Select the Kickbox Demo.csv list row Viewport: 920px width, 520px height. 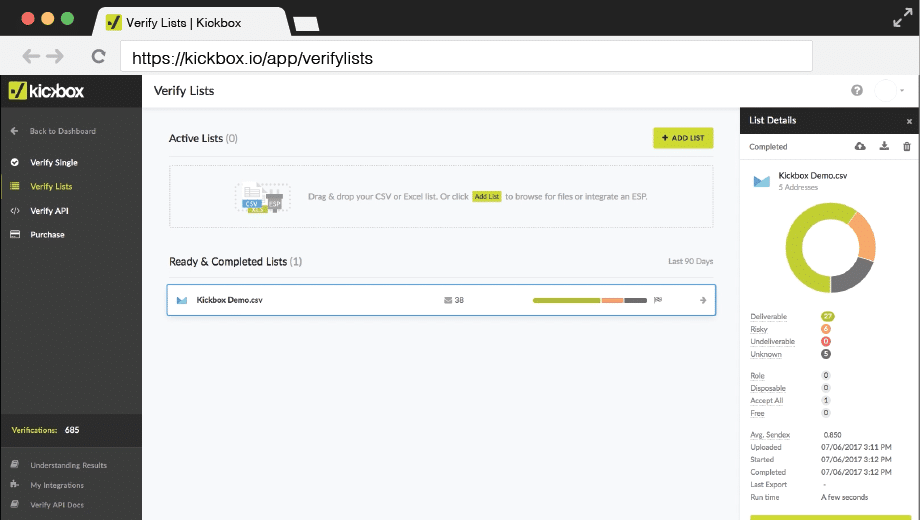coord(441,300)
